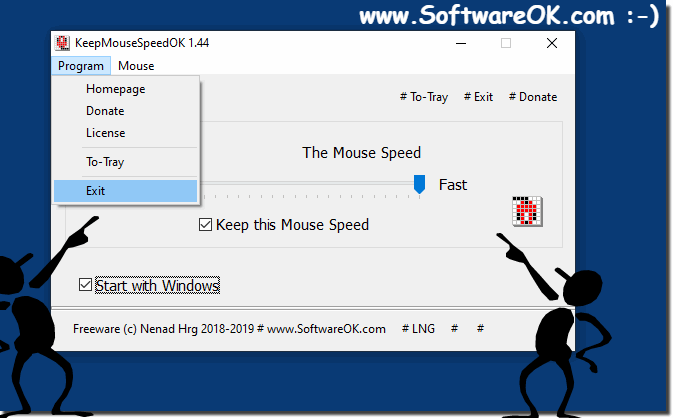The height and width of the screenshot is (418, 673).
Task: Open the Program menu
Action: [x=81, y=66]
